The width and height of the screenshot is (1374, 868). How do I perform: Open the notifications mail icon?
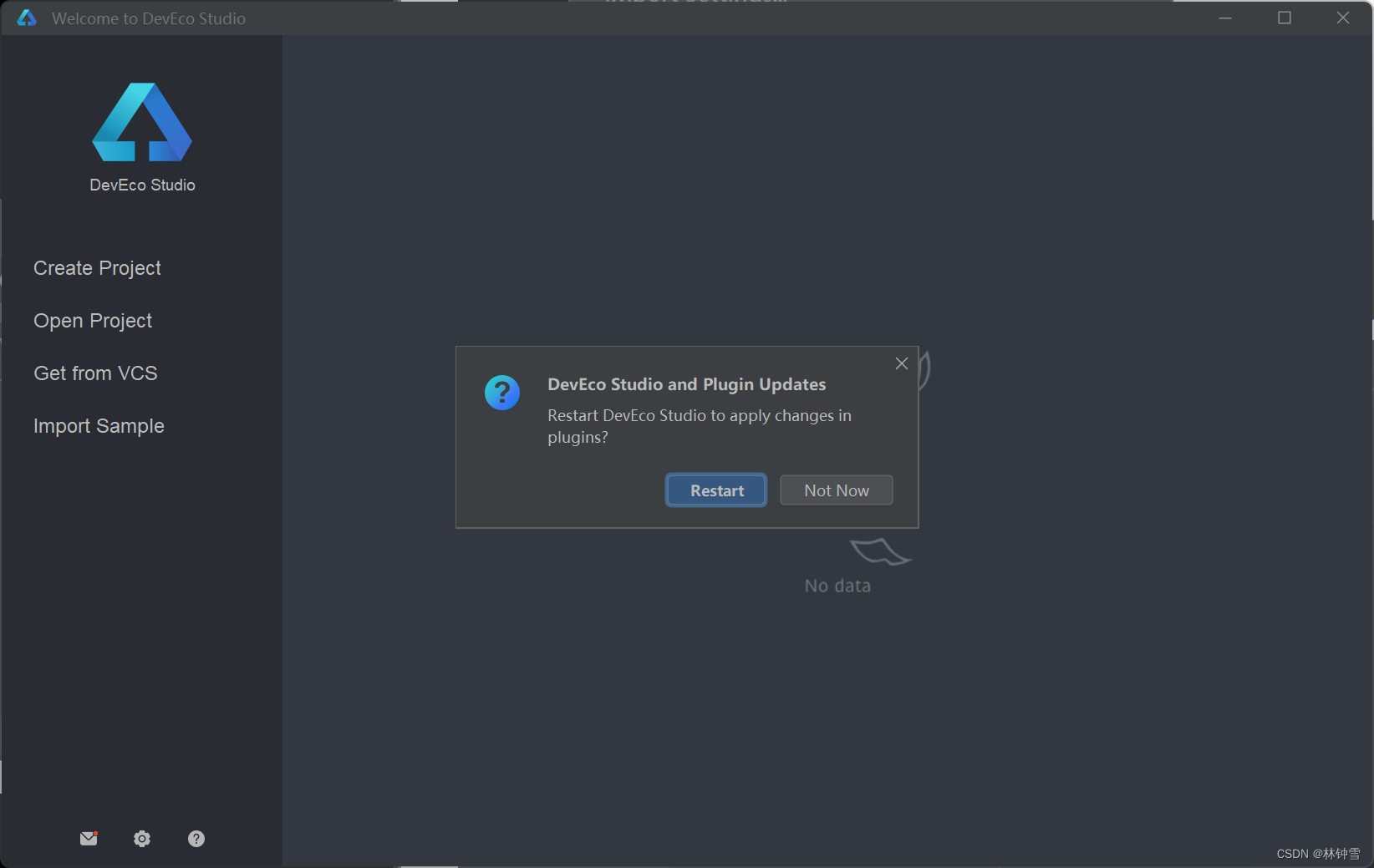[x=89, y=838]
